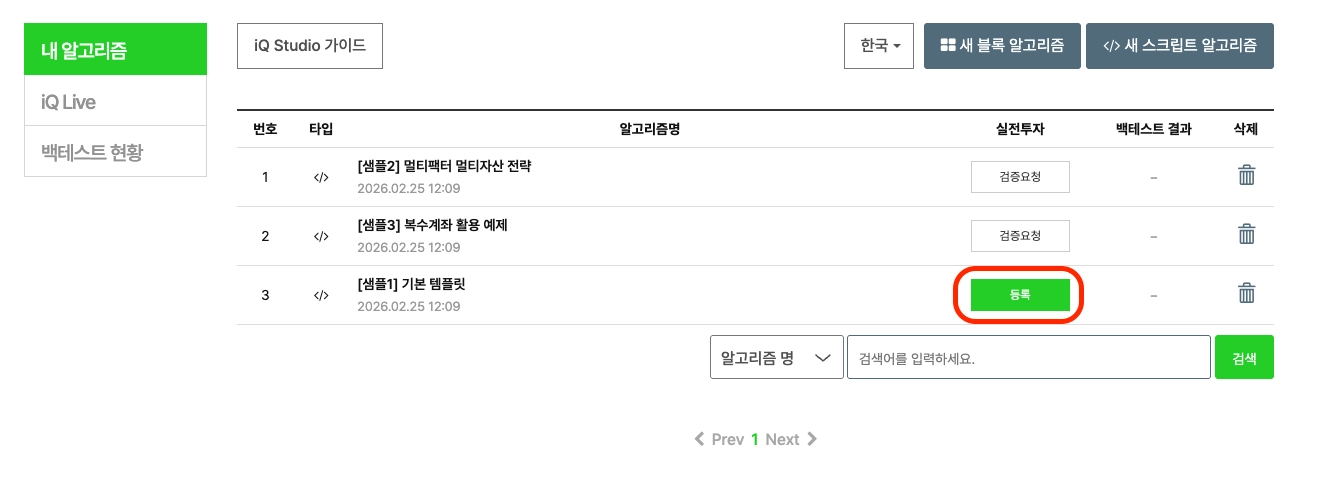The width and height of the screenshot is (1320, 482).
Task: Delete the 멀티팩터 멀티자산 전략 algorithm trash icon
Action: point(1246,176)
